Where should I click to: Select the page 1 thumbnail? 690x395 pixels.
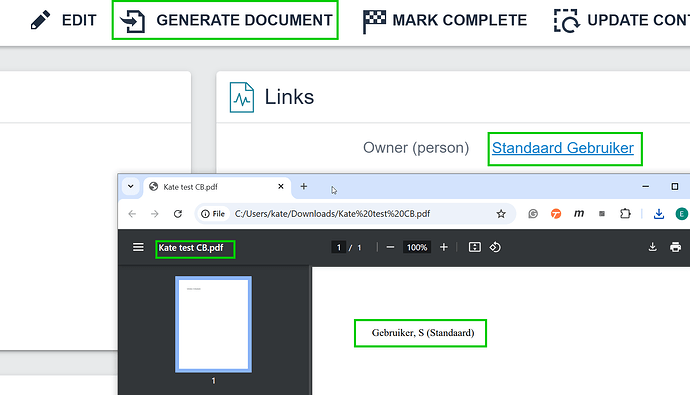pos(213,324)
